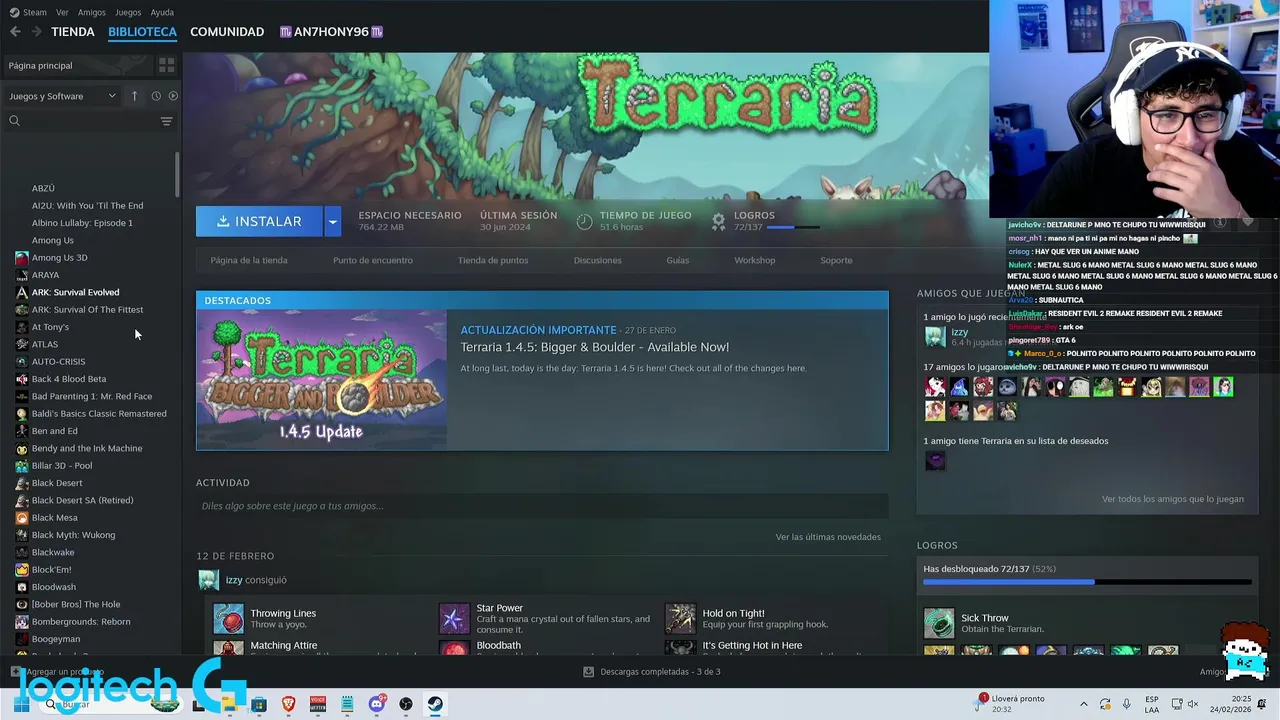Viewport: 1280px width, 720px height.
Task: Open the Amigos menu
Action: 91,12
